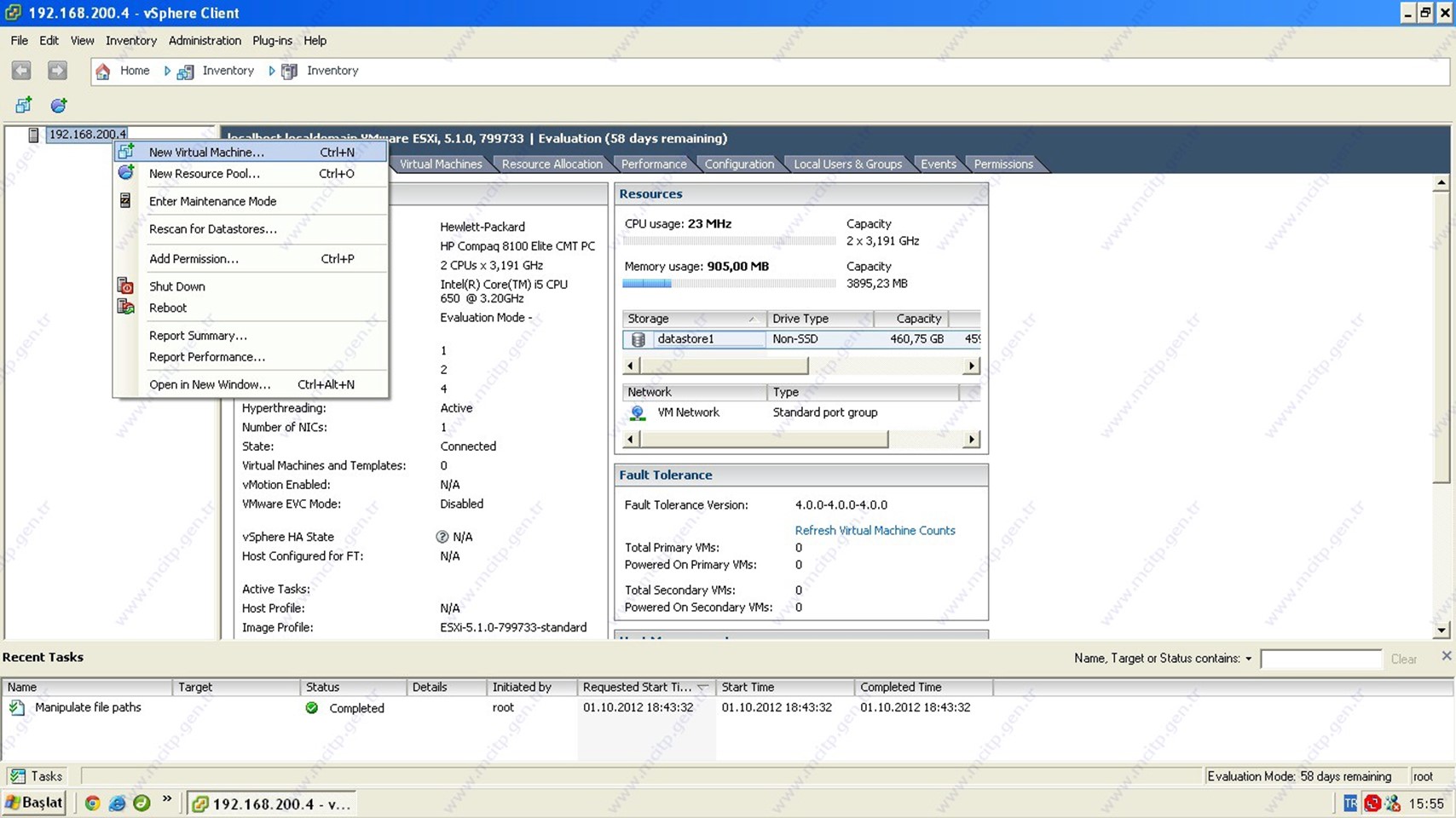
Task: Sort Storage column header
Action: point(695,319)
